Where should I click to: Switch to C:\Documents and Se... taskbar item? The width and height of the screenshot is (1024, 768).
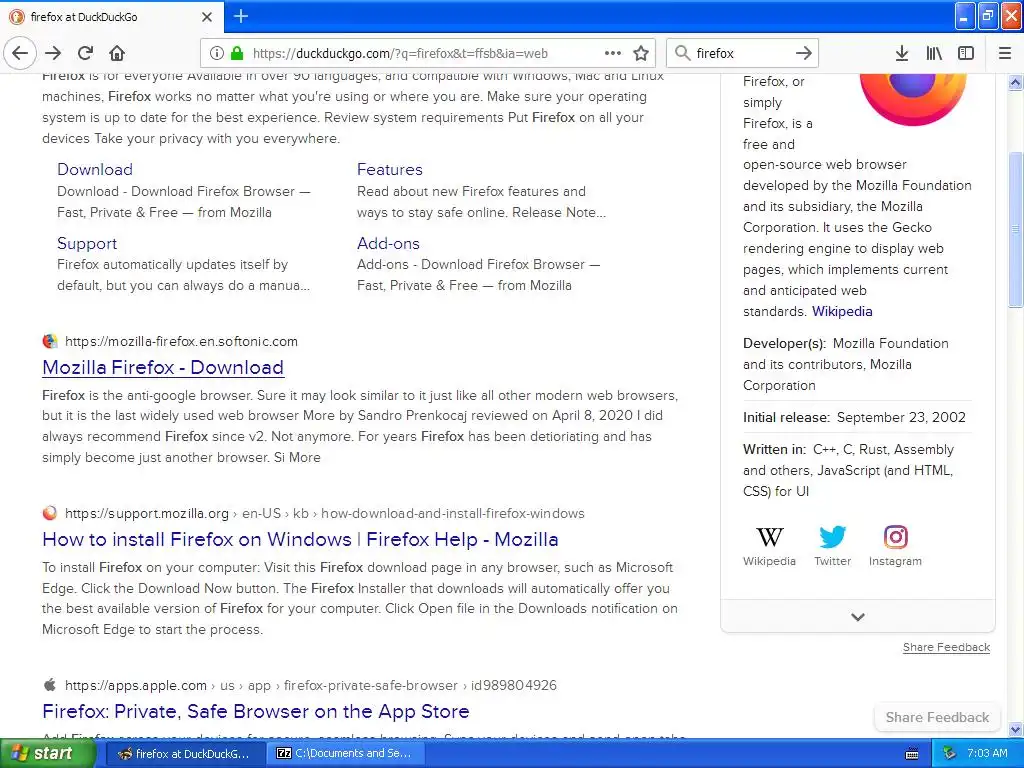click(x=346, y=754)
